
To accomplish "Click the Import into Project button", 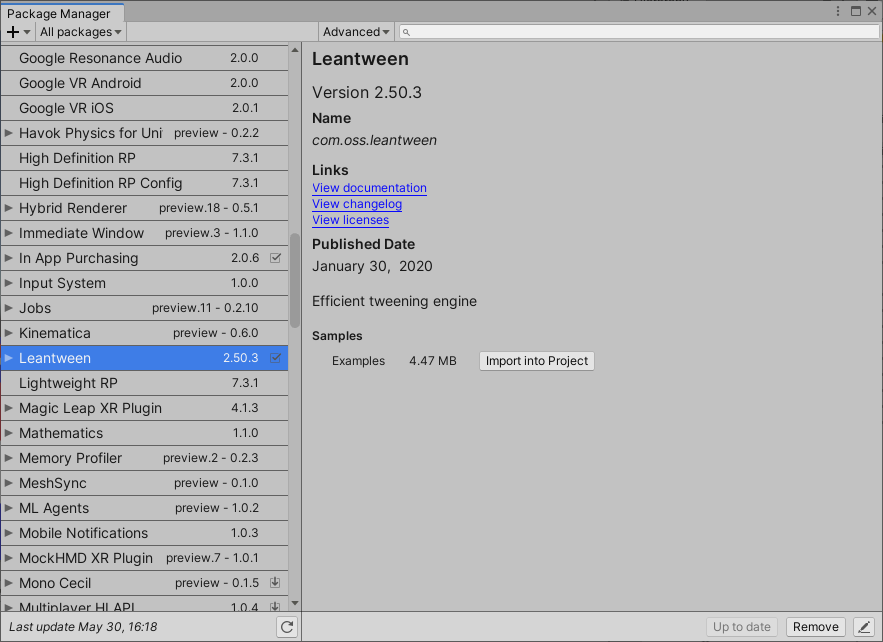I will (536, 360).
